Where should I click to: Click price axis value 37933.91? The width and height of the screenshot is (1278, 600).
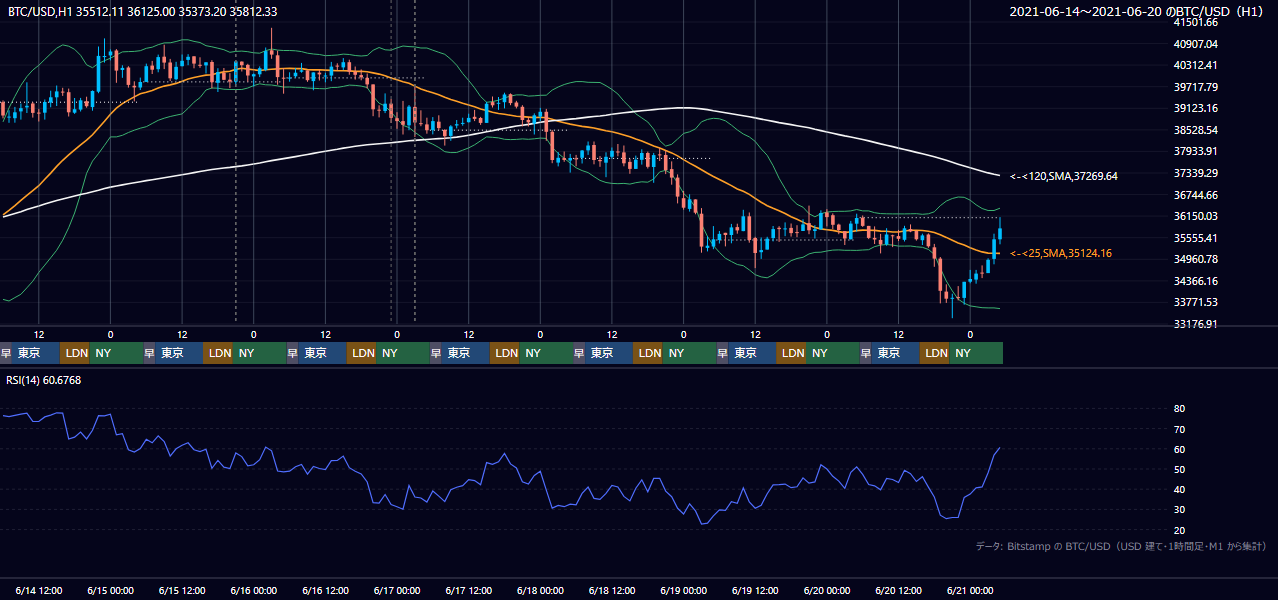[x=1195, y=151]
